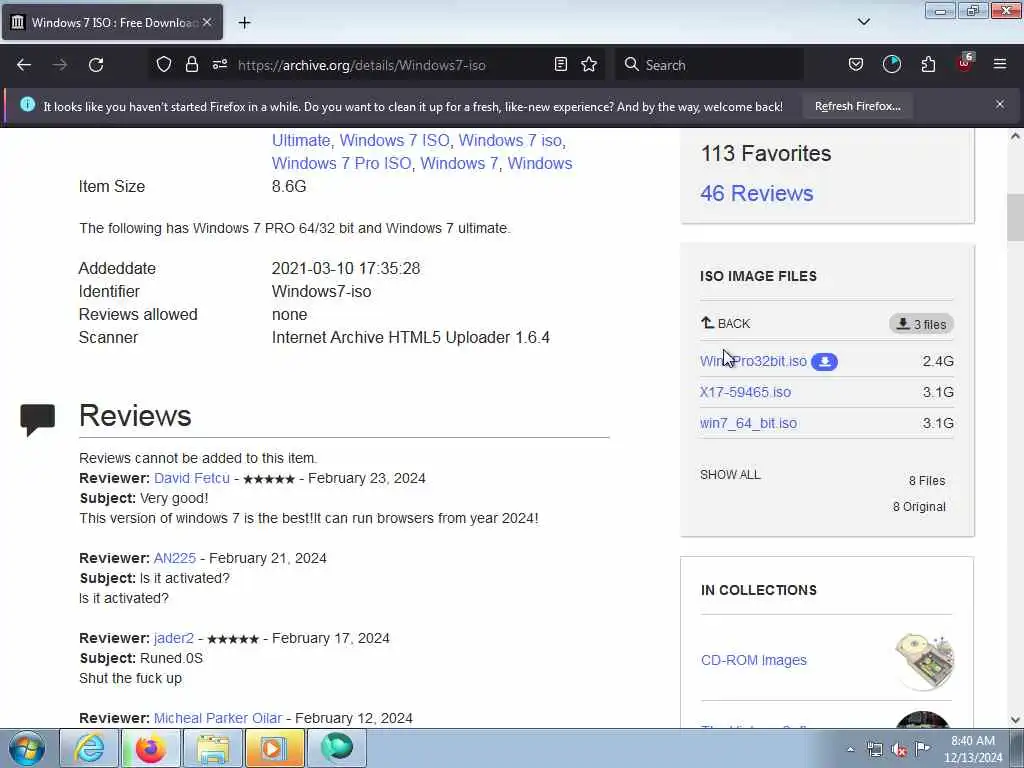This screenshot has height=768, width=1024.
Task: Click the Refresh Firefox... button
Action: 857,106
